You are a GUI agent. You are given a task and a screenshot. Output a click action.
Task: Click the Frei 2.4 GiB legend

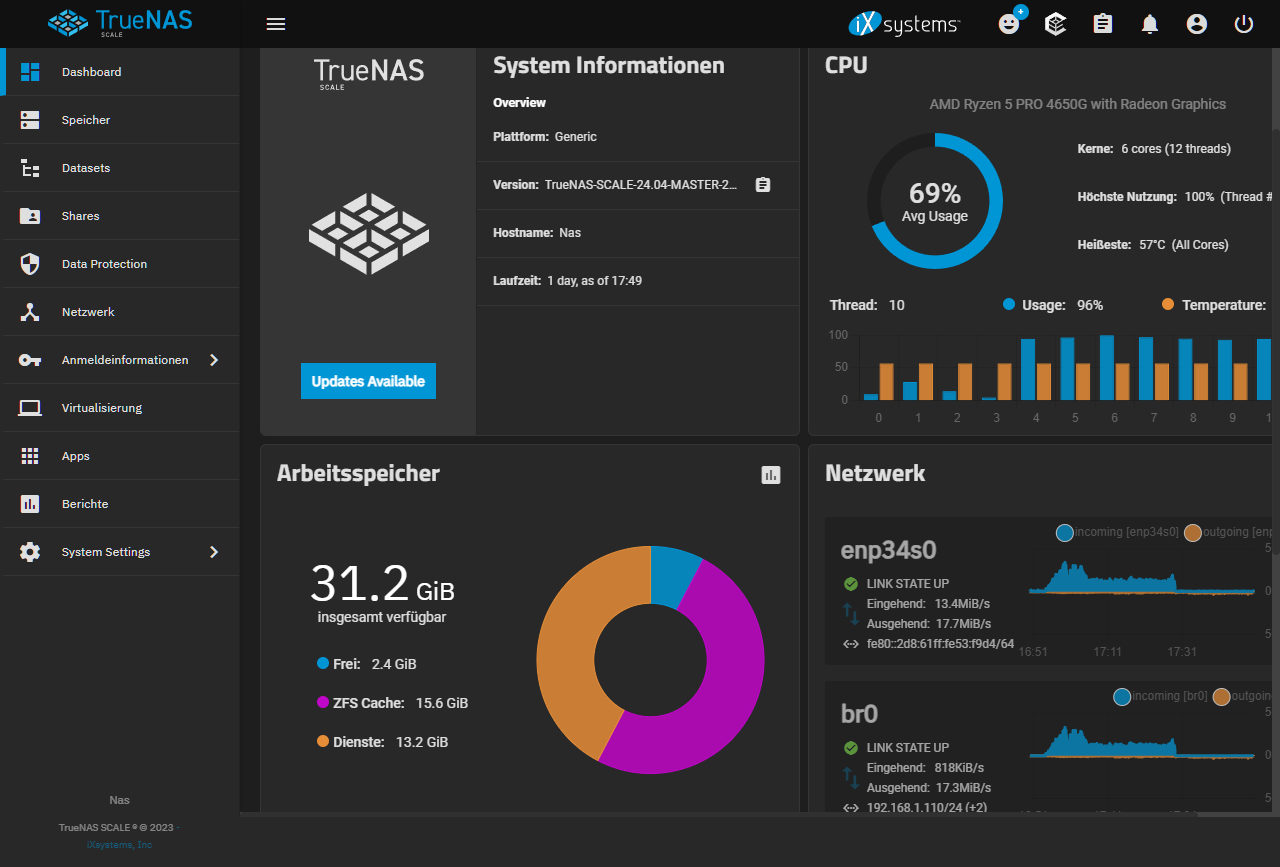(x=366, y=664)
